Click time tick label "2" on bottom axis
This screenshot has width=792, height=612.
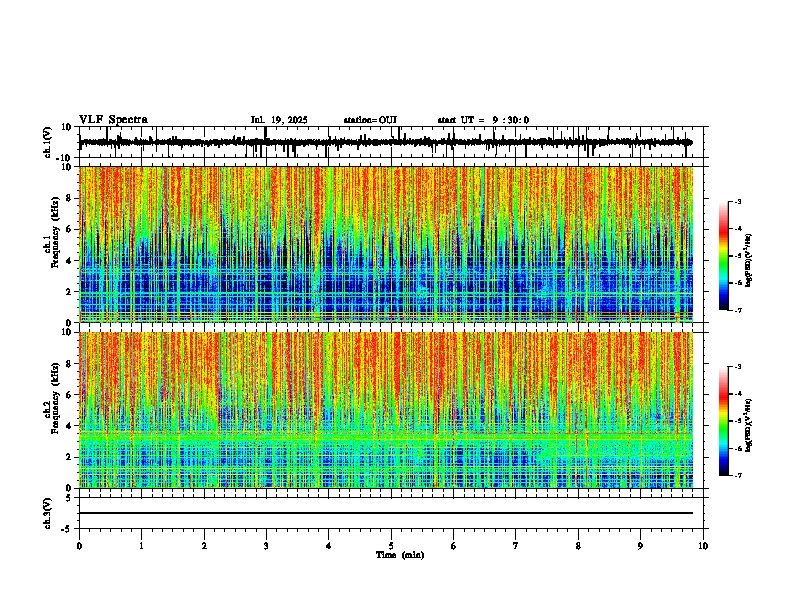(204, 546)
